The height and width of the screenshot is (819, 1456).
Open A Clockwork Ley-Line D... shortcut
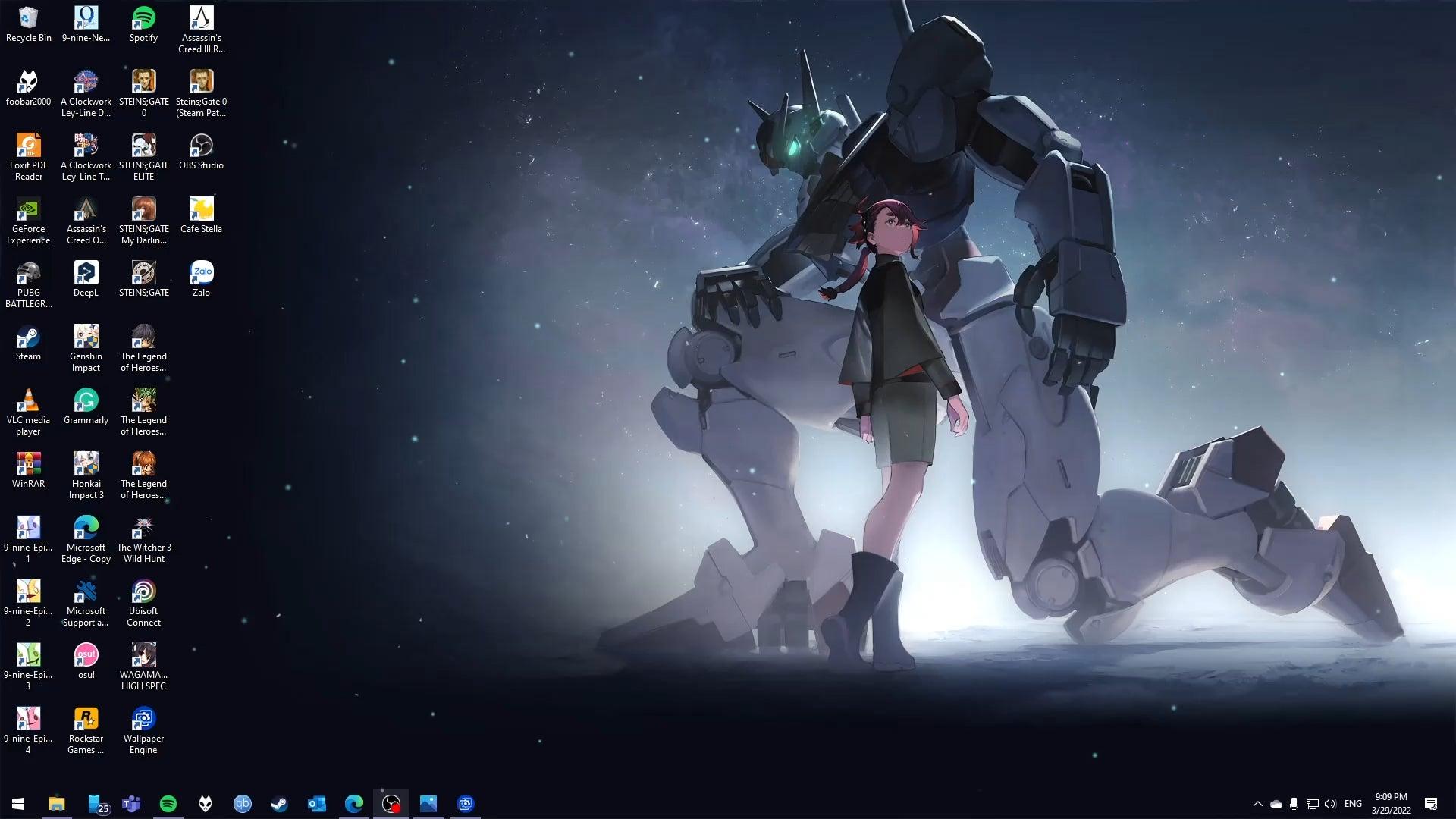point(86,93)
